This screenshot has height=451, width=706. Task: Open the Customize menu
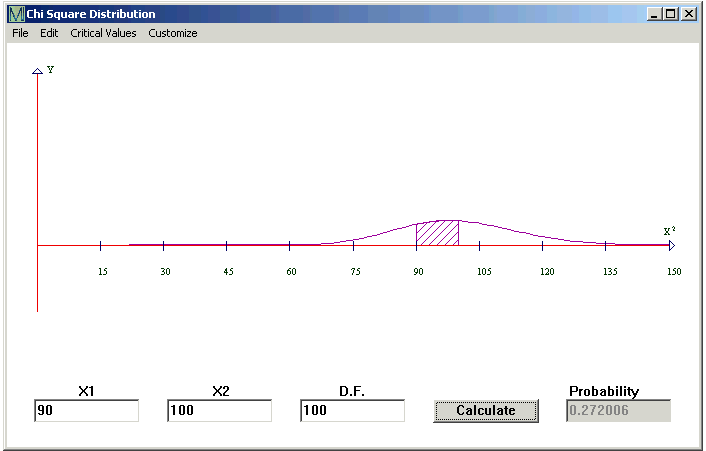(173, 33)
